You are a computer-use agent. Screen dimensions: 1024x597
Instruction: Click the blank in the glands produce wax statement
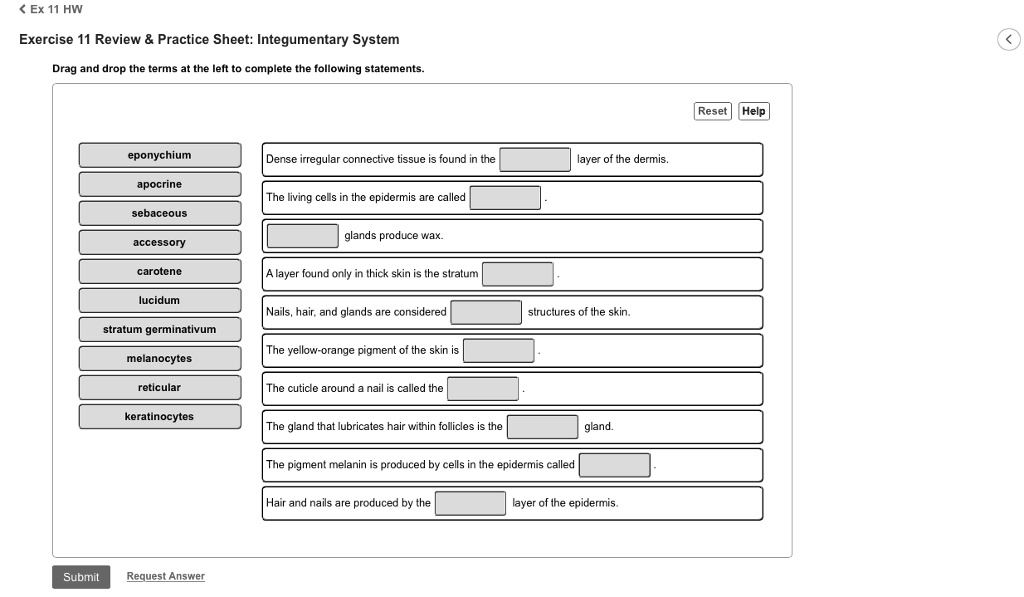[x=304, y=235]
